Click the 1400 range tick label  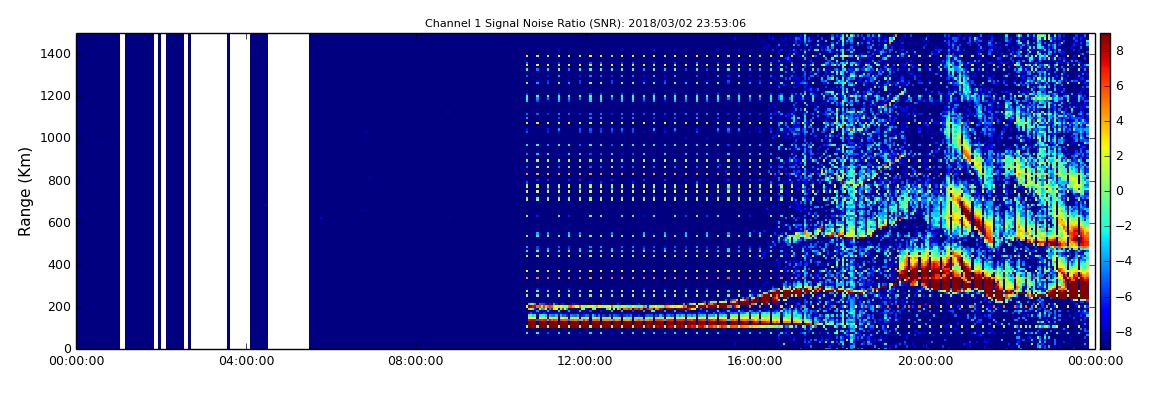[56, 54]
